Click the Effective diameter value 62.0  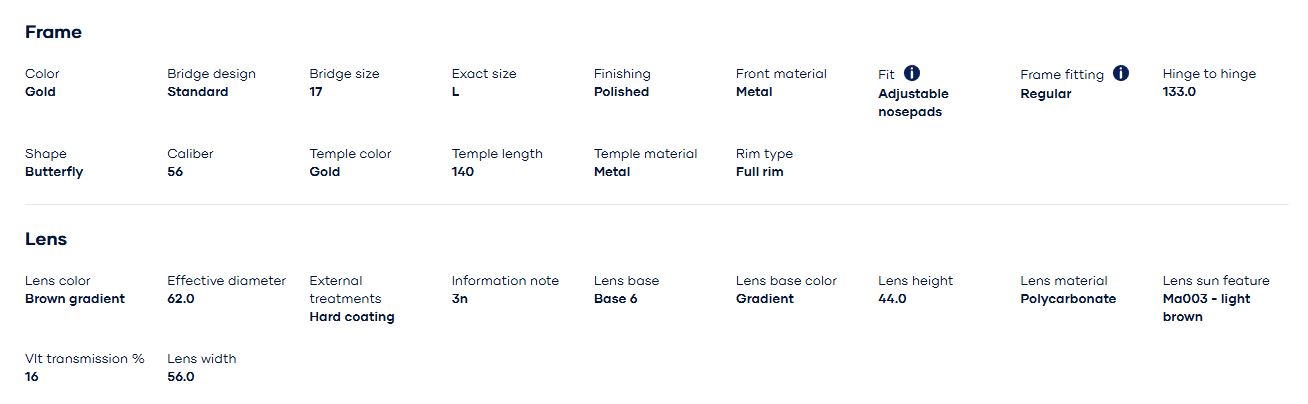click(181, 299)
